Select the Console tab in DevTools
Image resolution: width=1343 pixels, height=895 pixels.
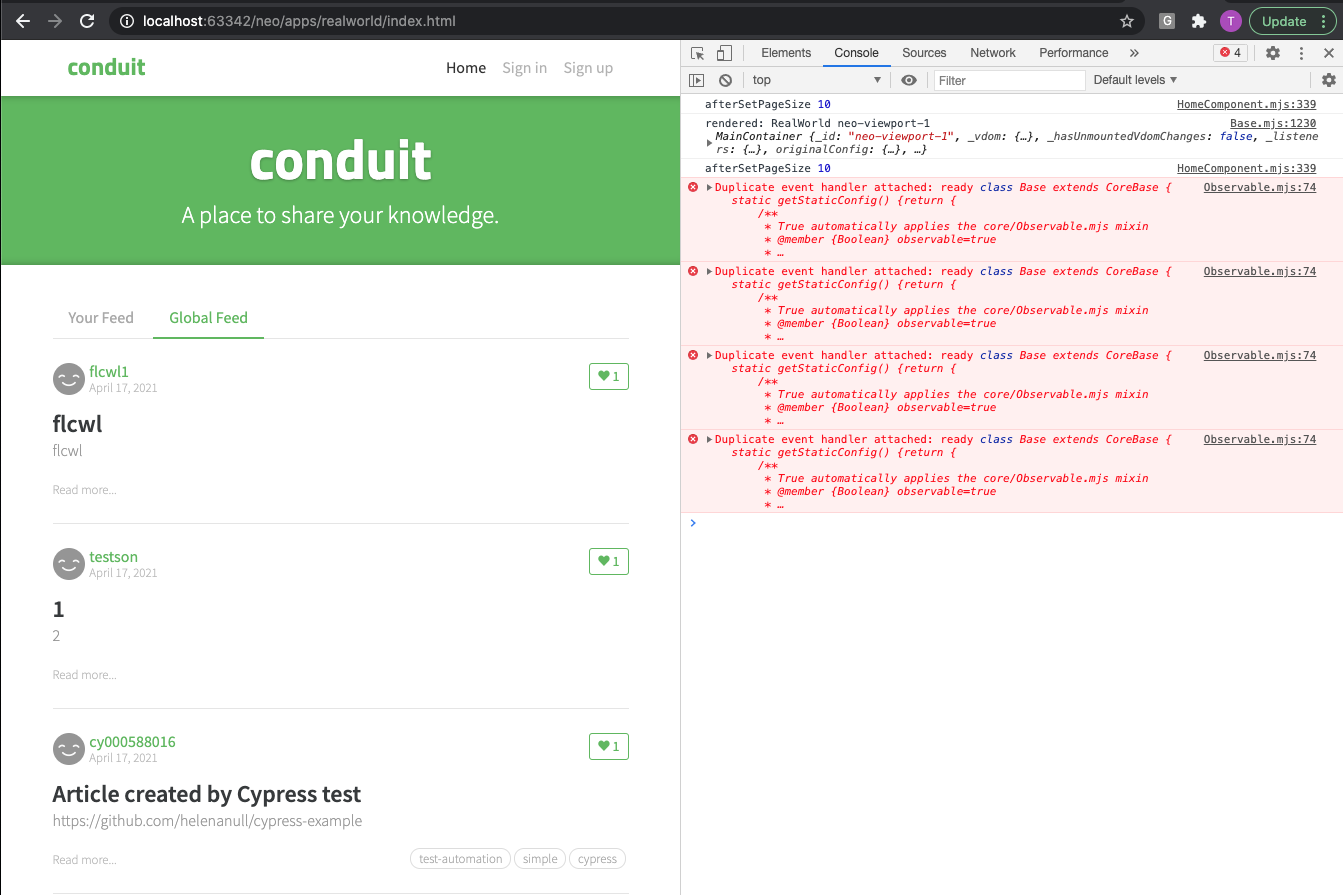tap(856, 53)
